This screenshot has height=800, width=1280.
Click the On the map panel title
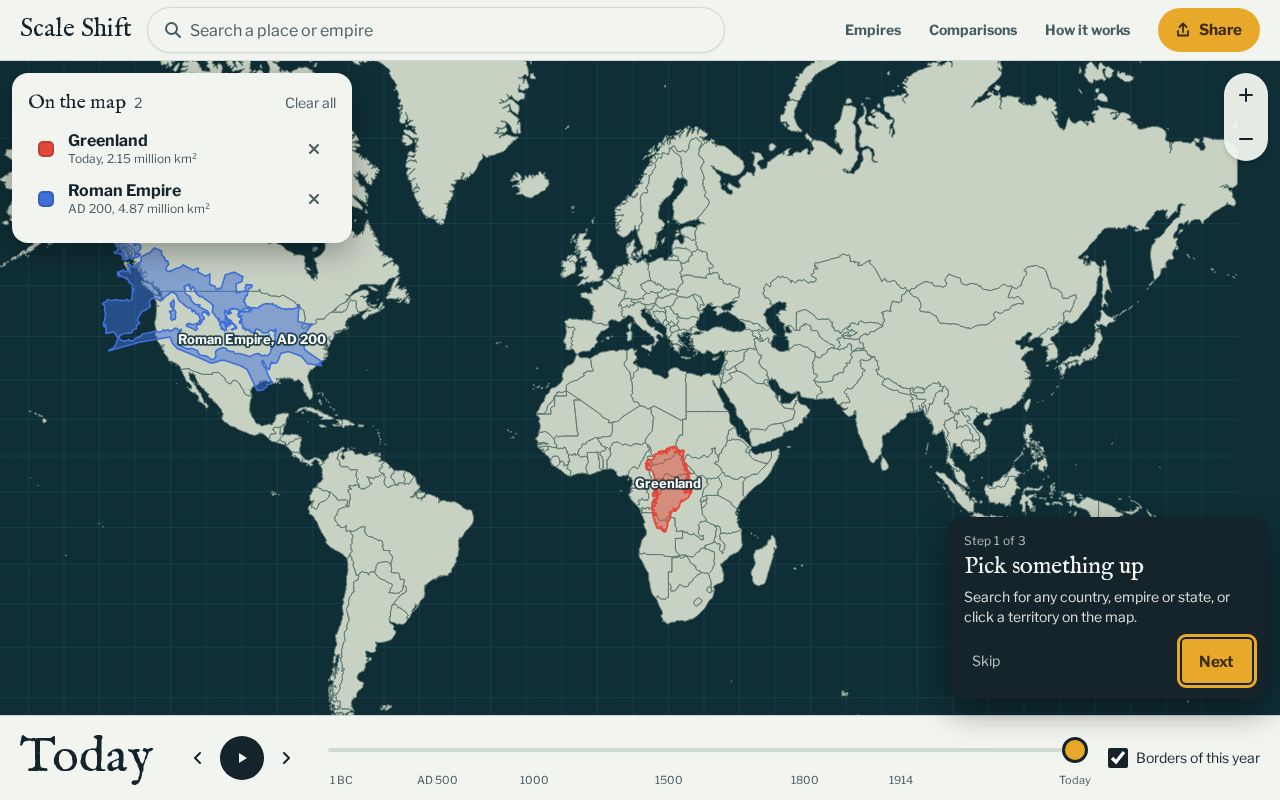coord(77,102)
